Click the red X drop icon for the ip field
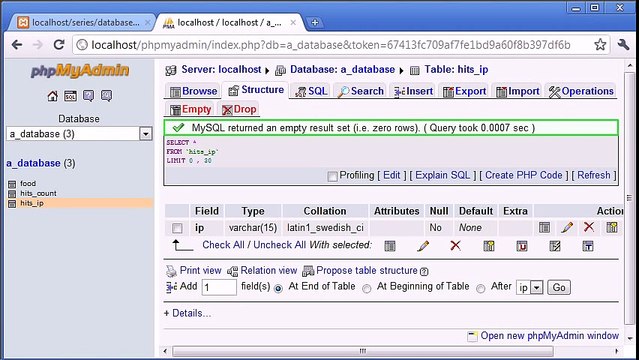 589,227
